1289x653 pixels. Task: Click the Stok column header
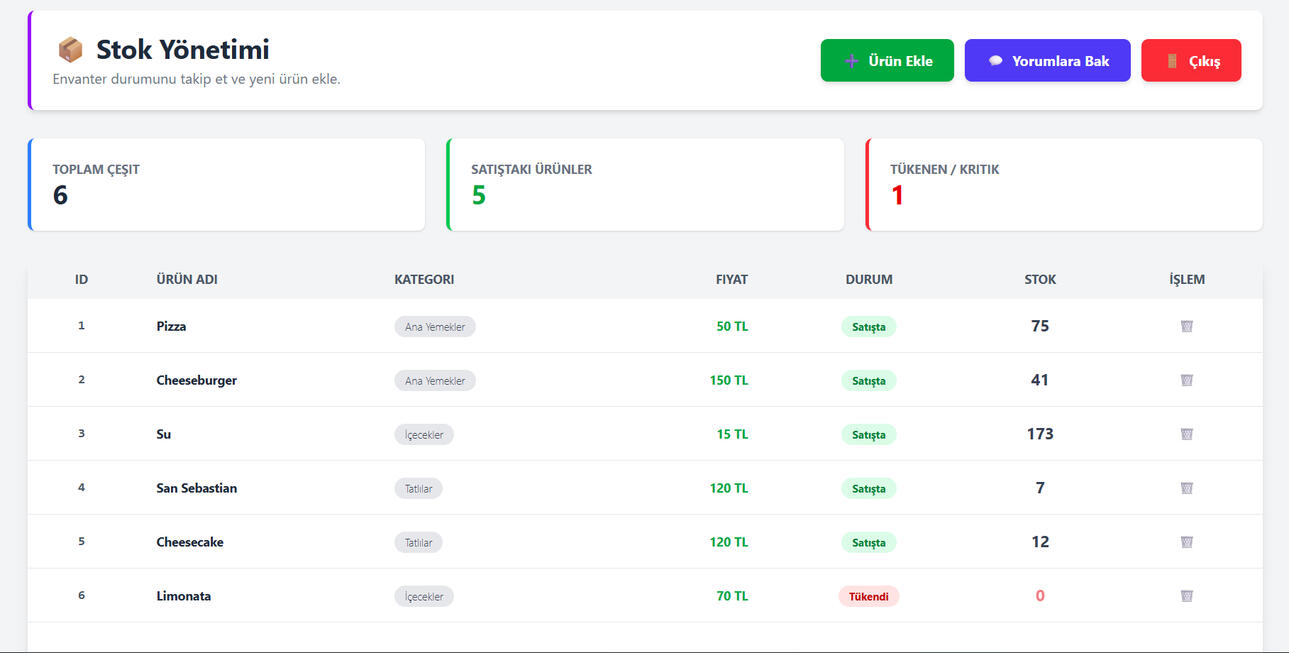tap(1040, 280)
